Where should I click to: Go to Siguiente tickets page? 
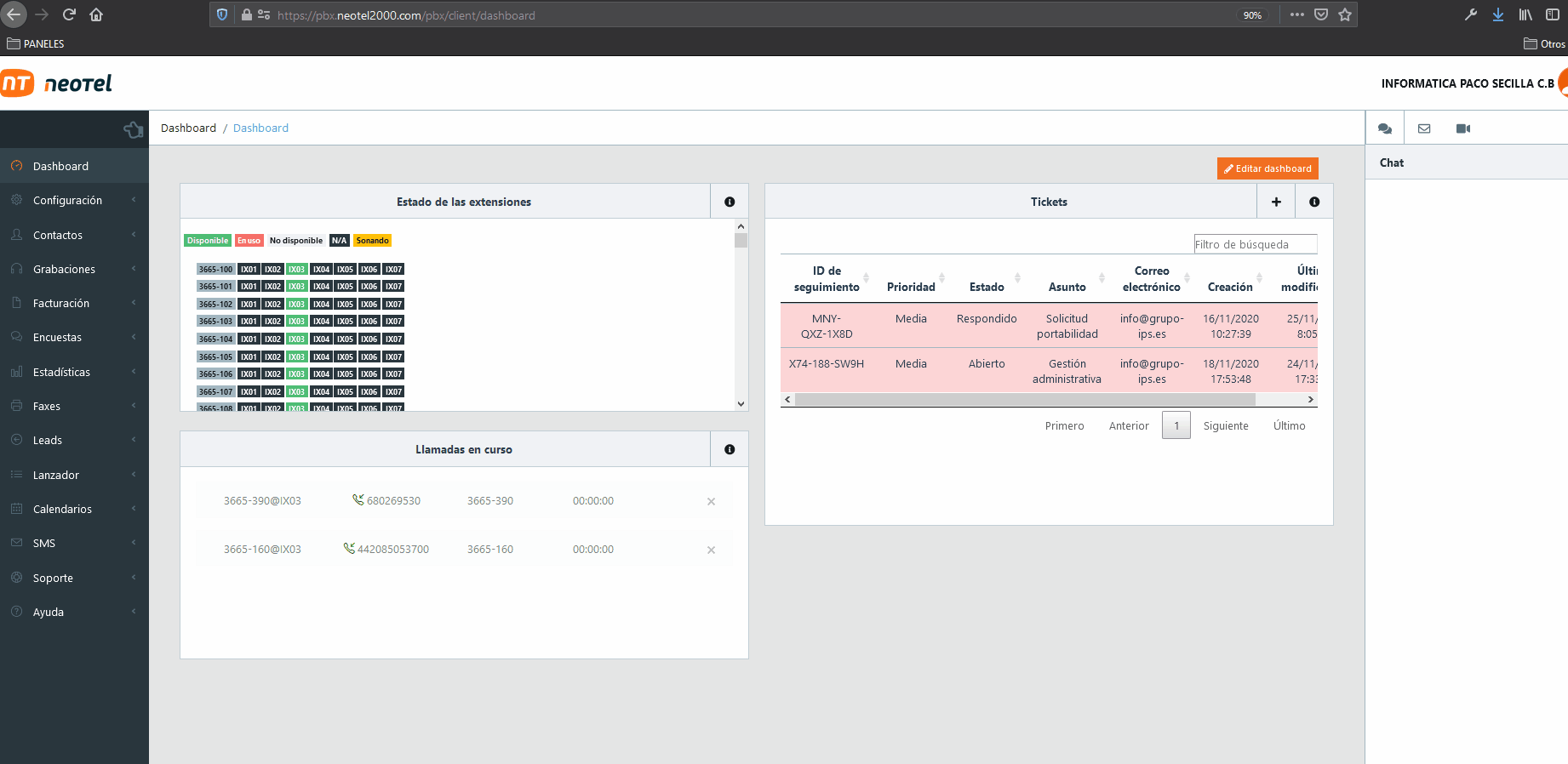click(1226, 425)
